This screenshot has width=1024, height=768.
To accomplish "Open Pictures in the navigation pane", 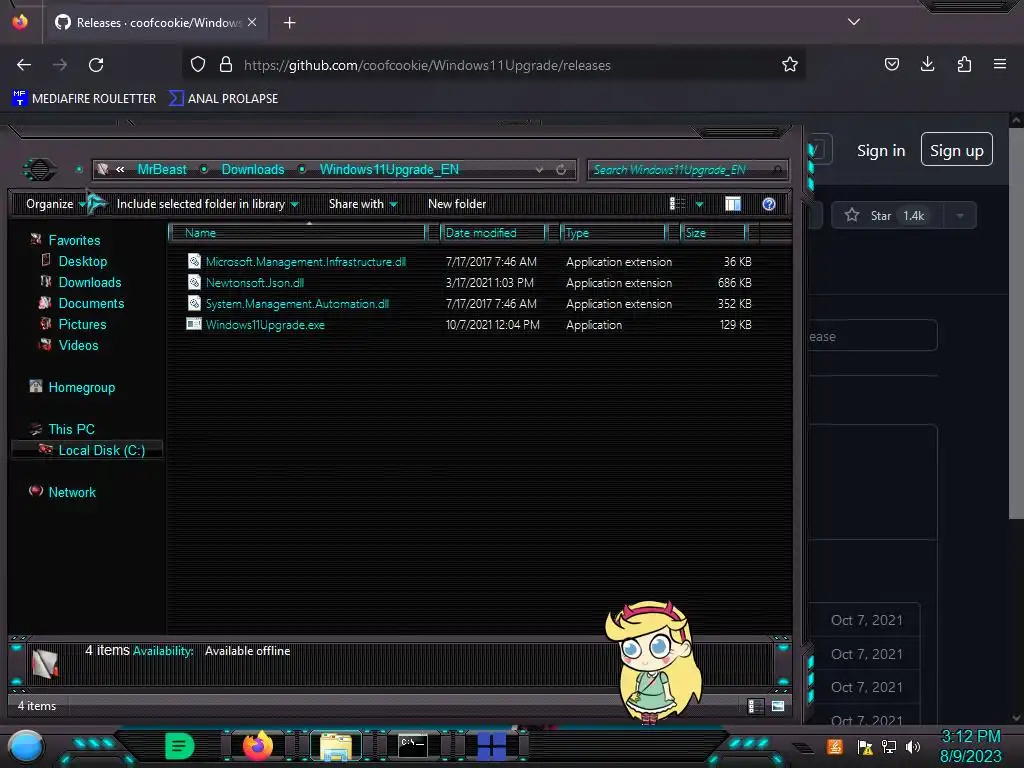I will pyautogui.click(x=82, y=324).
